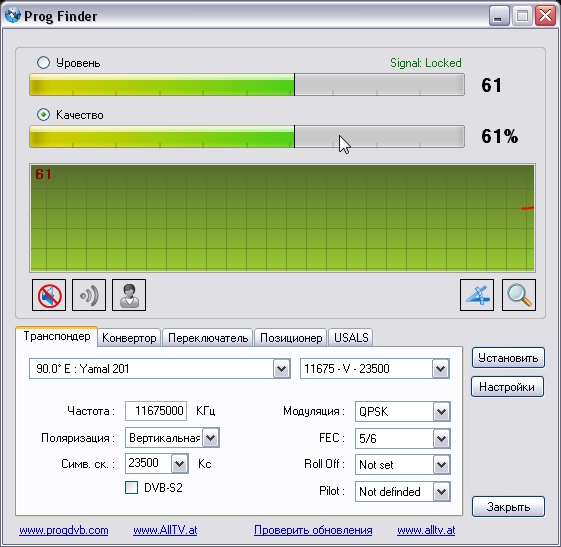The height and width of the screenshot is (547, 561).
Task: Click the Качество signal progress bar
Action: pyautogui.click(x=247, y=136)
